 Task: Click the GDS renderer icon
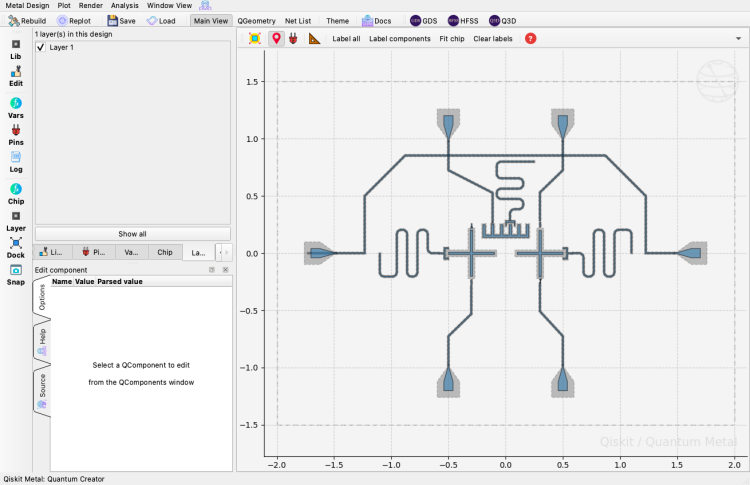pos(415,21)
